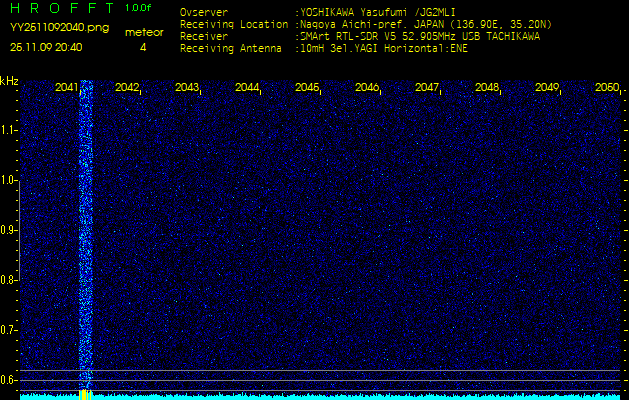Select the 2045 time tick label
The width and height of the screenshot is (629, 400).
(307, 88)
